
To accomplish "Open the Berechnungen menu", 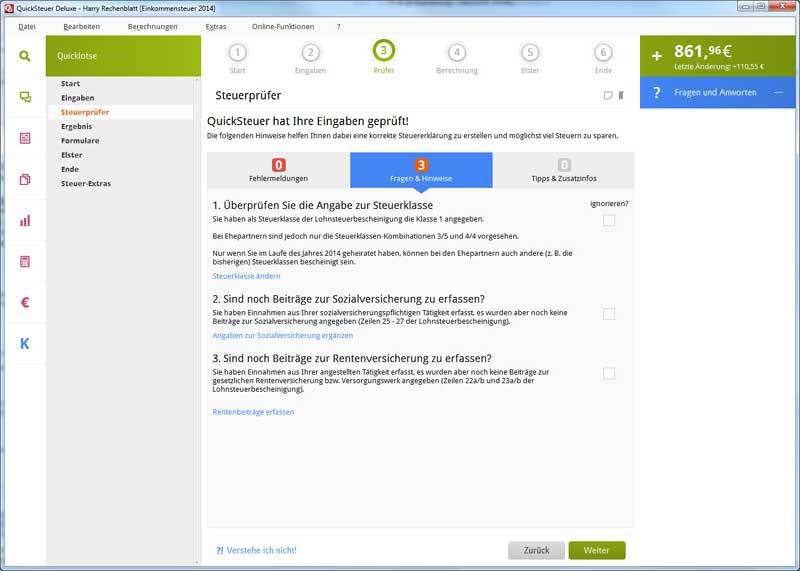I will [x=152, y=26].
